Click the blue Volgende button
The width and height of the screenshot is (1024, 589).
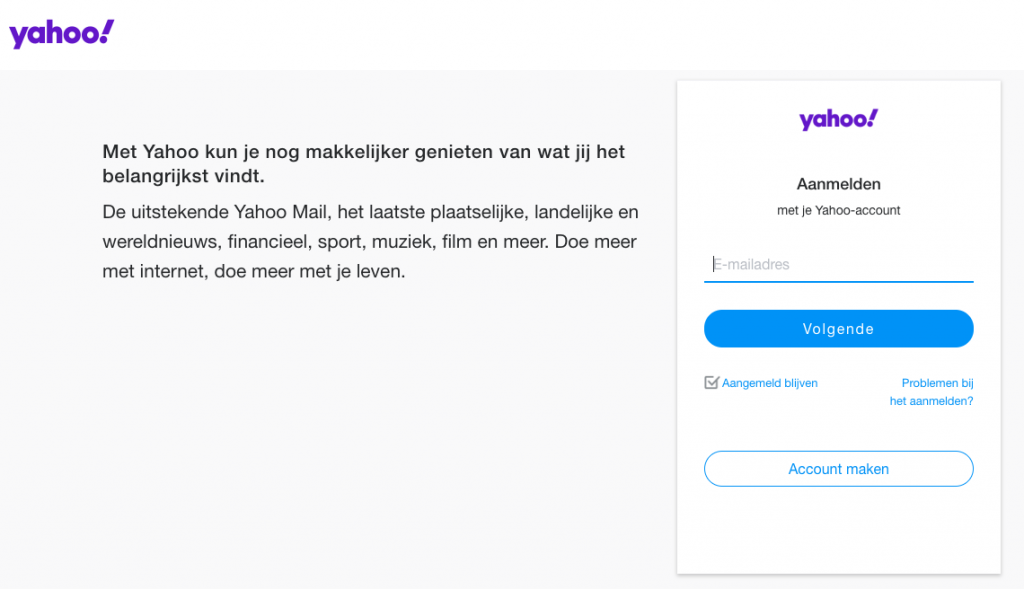coord(839,328)
